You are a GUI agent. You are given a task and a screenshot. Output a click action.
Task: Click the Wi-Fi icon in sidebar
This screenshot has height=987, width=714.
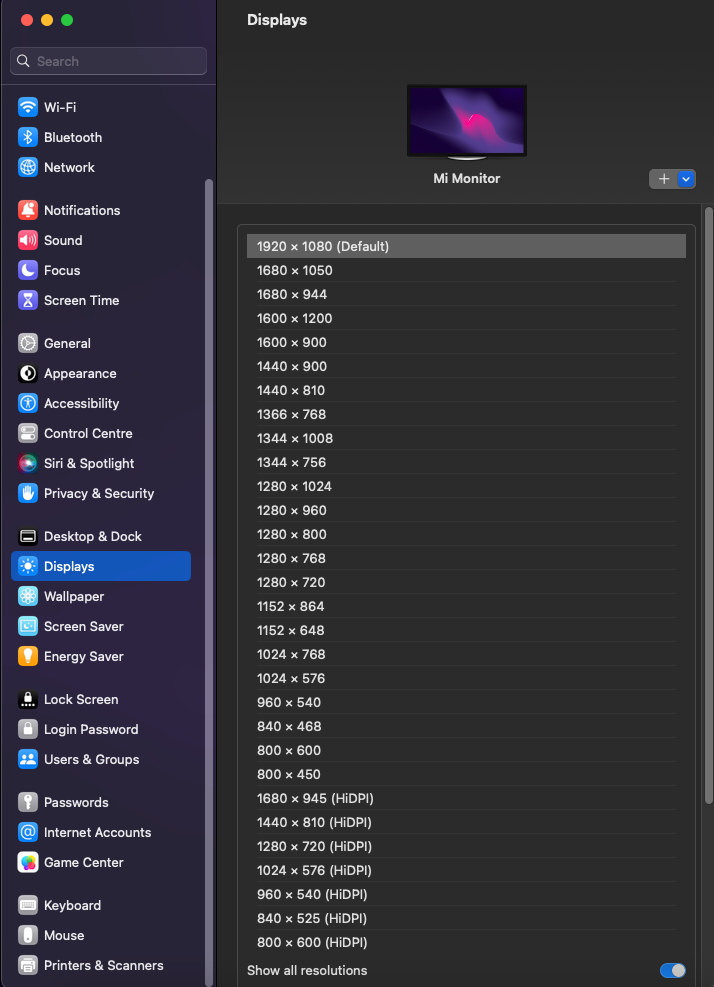[28, 107]
